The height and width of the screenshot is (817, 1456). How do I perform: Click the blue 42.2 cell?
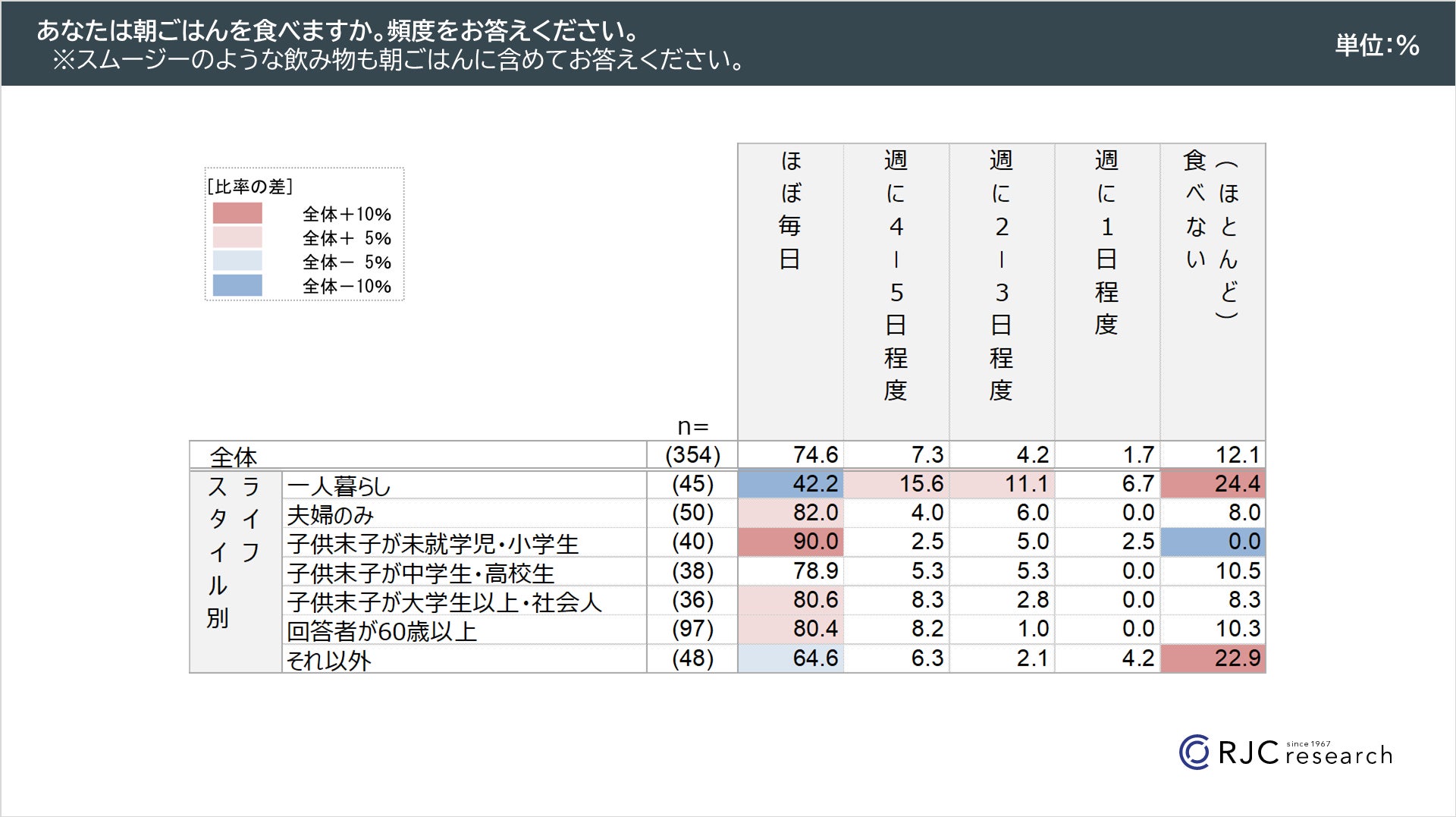coord(791,484)
